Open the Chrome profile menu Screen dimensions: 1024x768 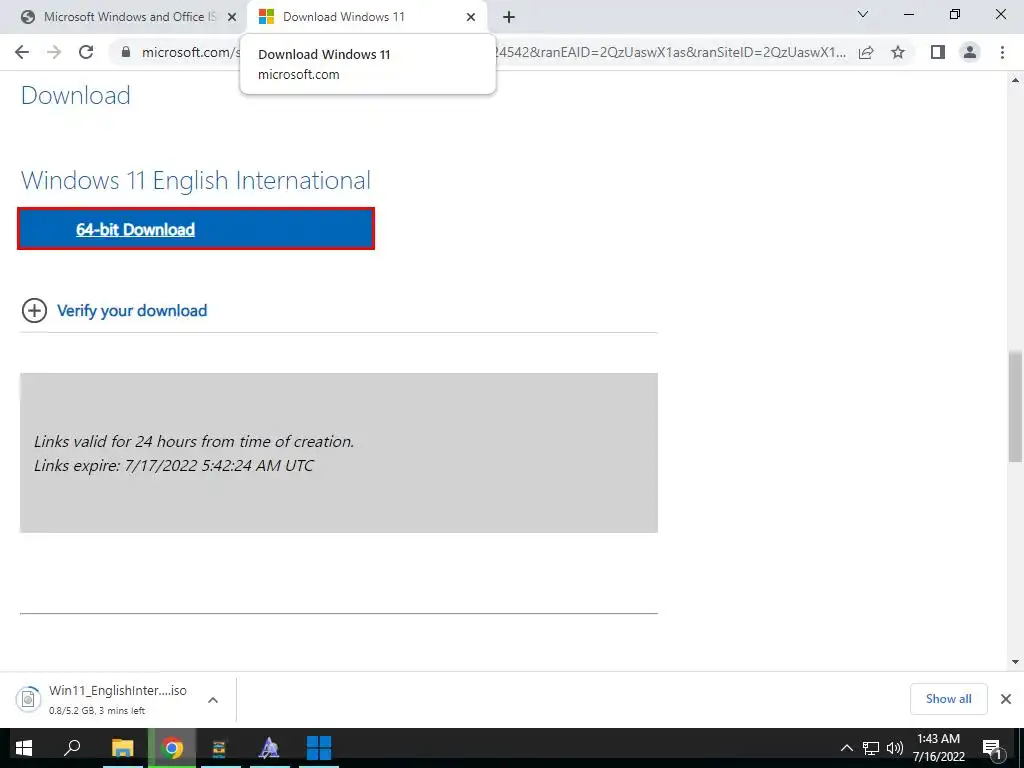[970, 52]
